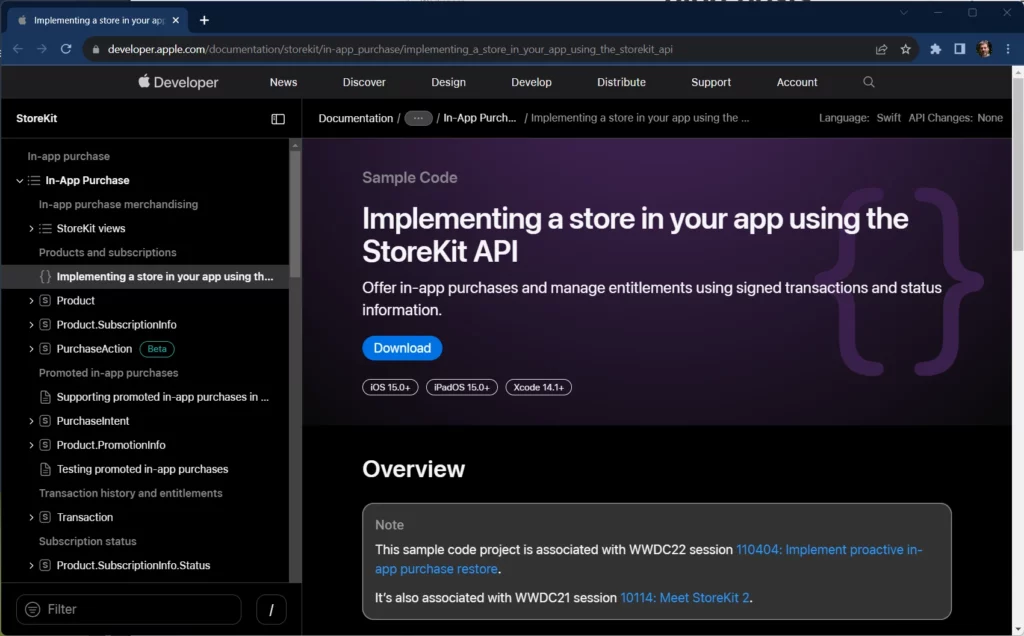Click the browser forward arrow
The width and height of the screenshot is (1024, 636).
[42, 49]
